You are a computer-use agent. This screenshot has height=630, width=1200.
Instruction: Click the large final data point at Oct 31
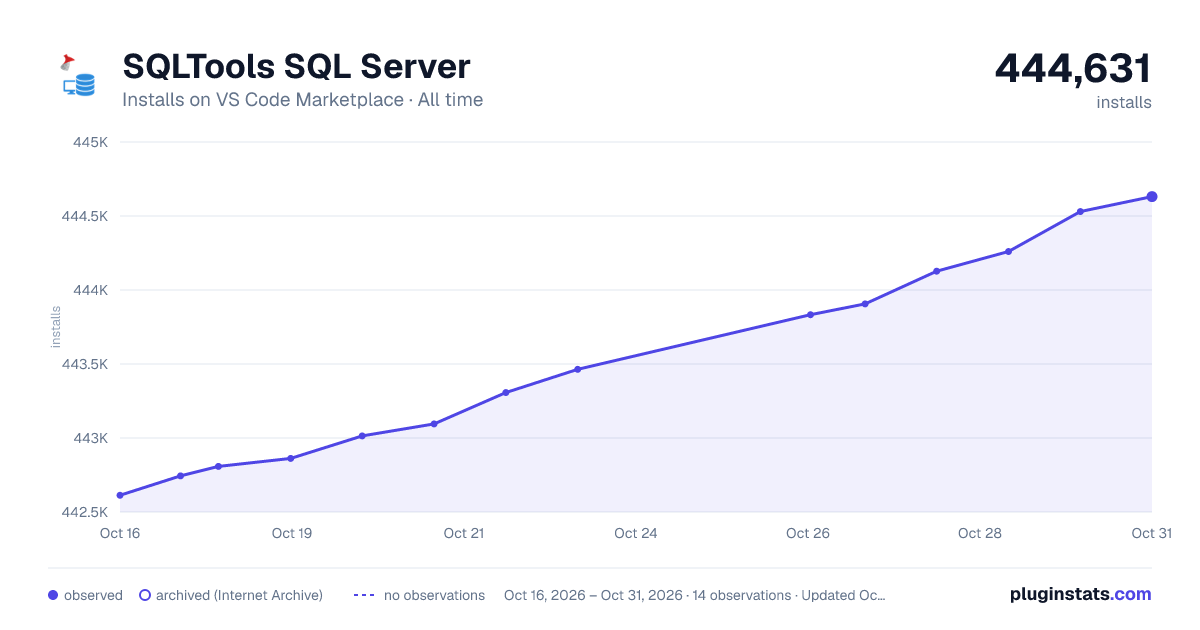click(1152, 197)
